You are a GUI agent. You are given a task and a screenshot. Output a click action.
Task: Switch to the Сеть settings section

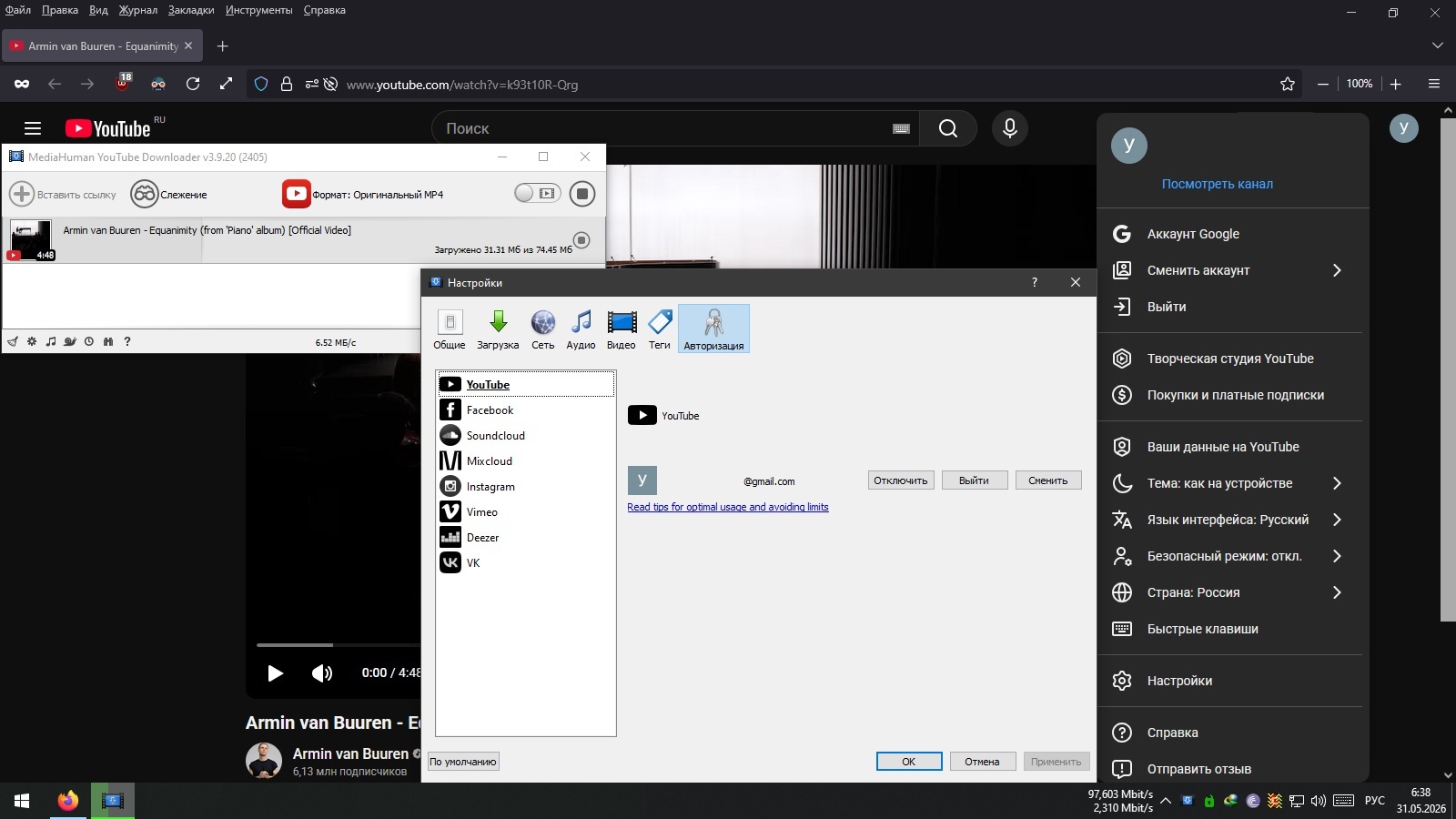(543, 329)
